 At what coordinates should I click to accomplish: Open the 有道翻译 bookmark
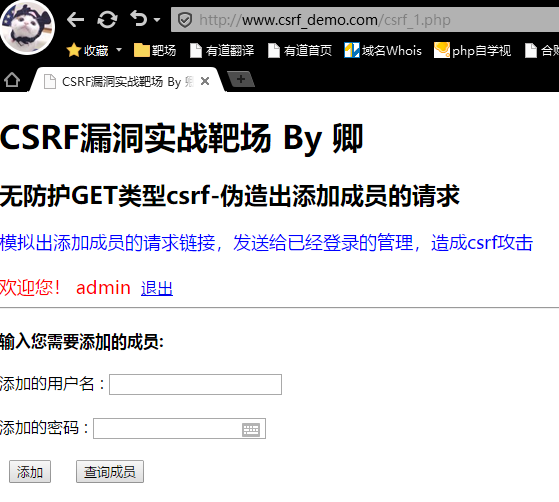tap(222, 50)
